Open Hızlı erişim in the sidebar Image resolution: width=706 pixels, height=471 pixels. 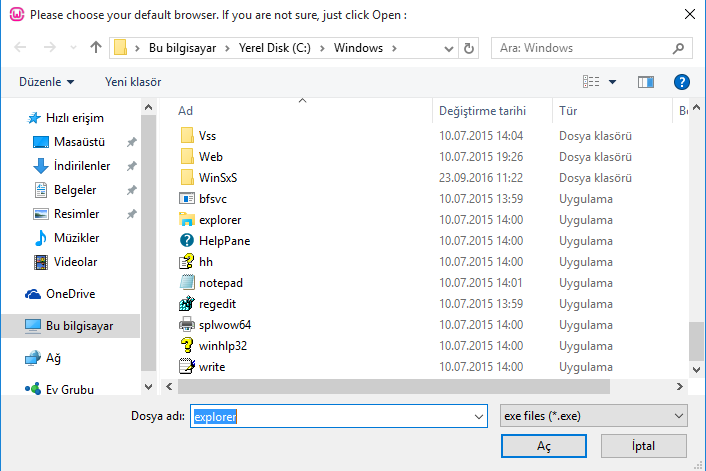tap(66, 118)
